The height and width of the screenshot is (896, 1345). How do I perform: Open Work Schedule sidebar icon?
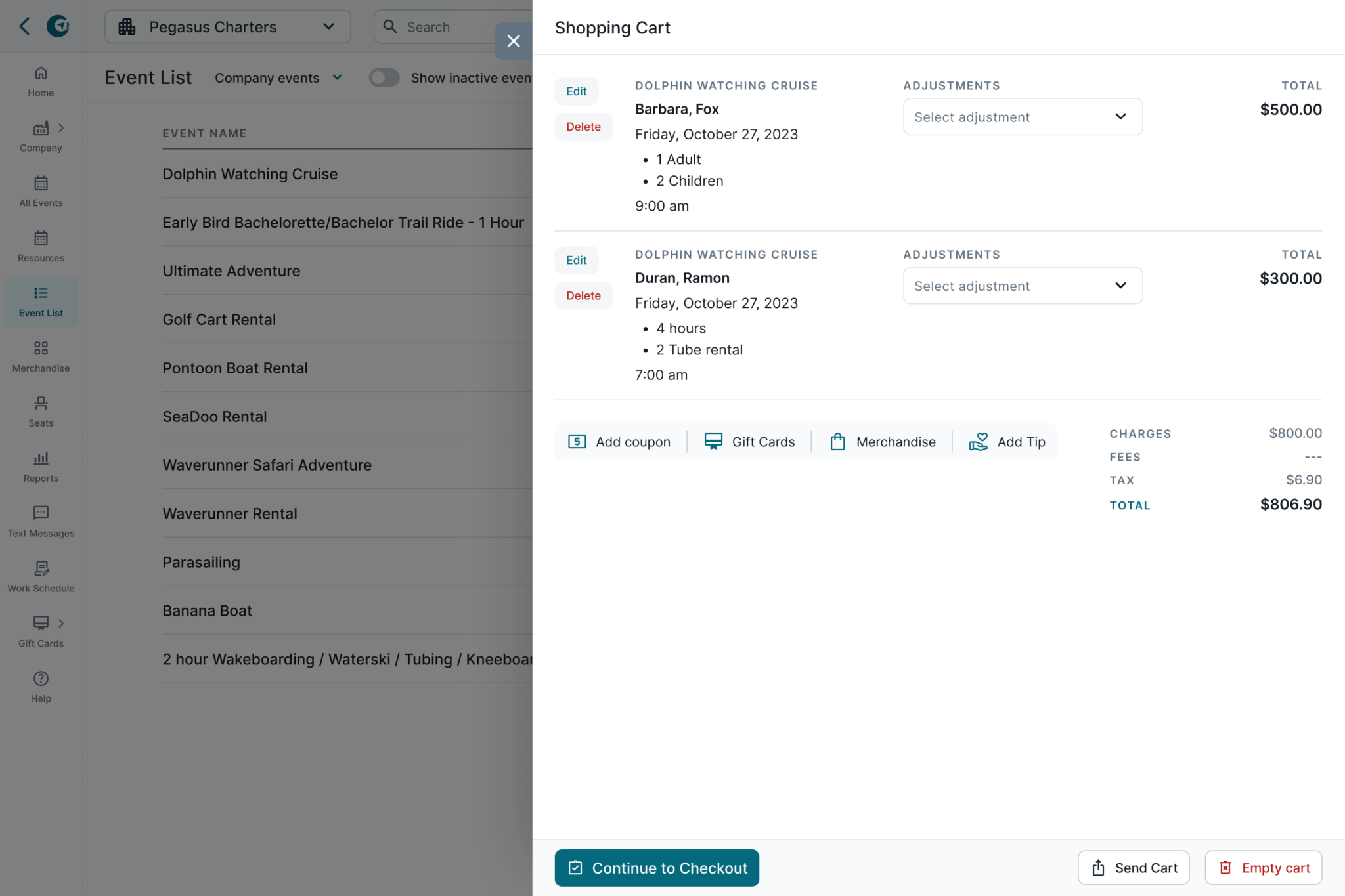coord(41,568)
